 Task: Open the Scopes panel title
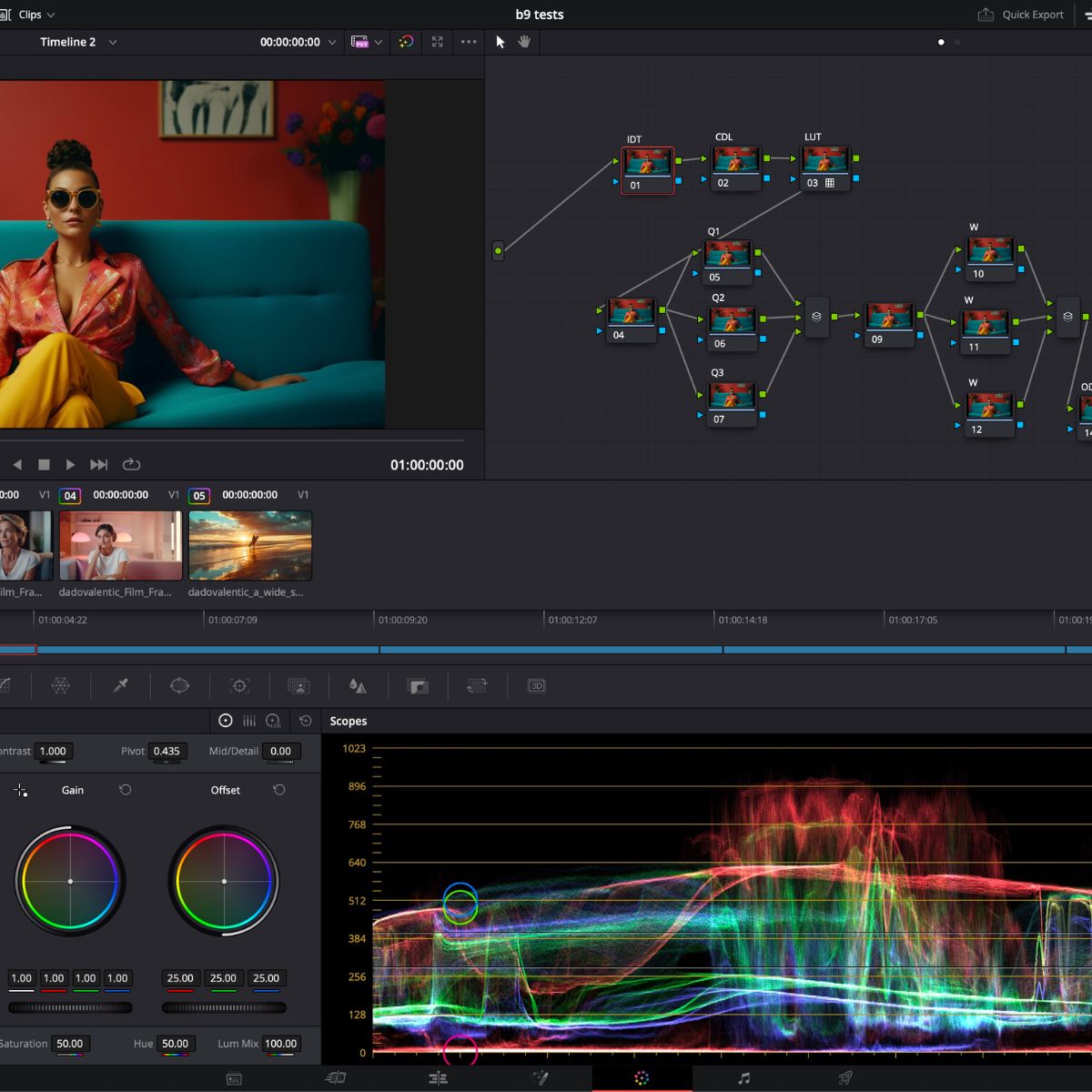click(349, 721)
